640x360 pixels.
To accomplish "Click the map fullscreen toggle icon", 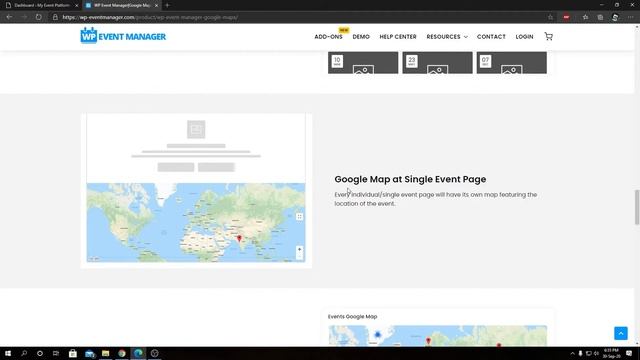I will coord(299,217).
